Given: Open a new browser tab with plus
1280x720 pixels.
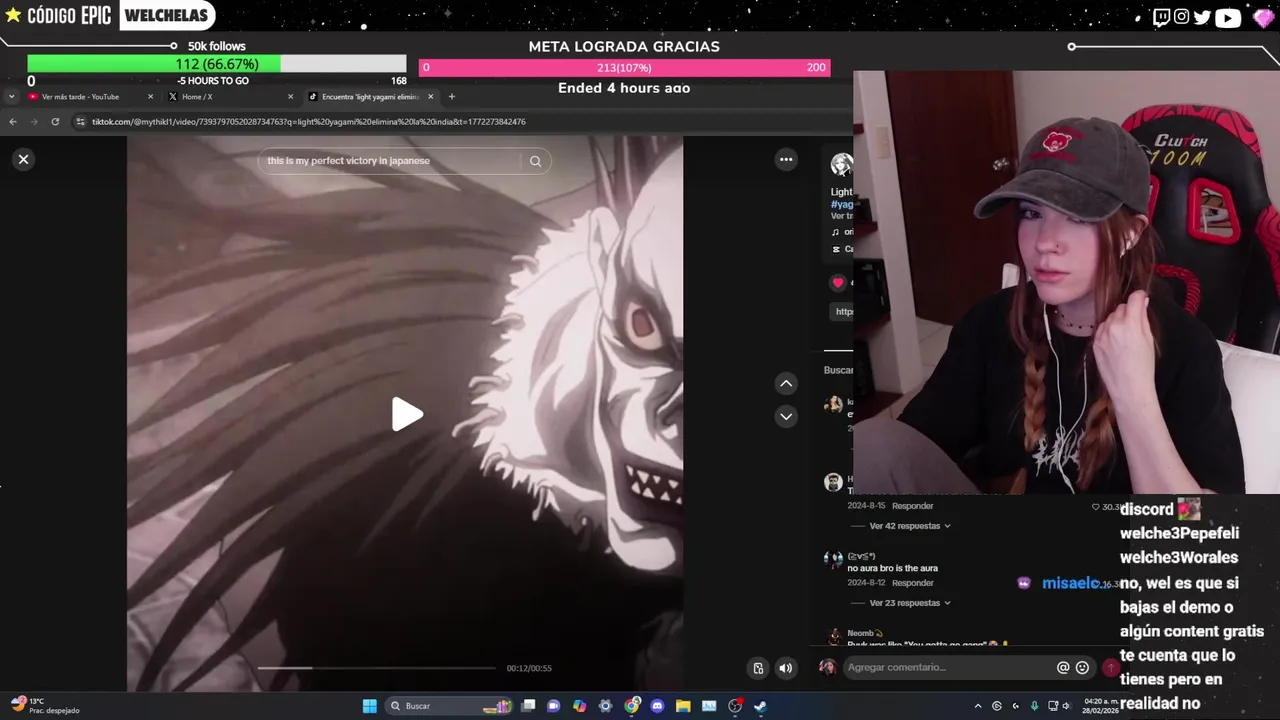Looking at the screenshot, I should point(451,97).
